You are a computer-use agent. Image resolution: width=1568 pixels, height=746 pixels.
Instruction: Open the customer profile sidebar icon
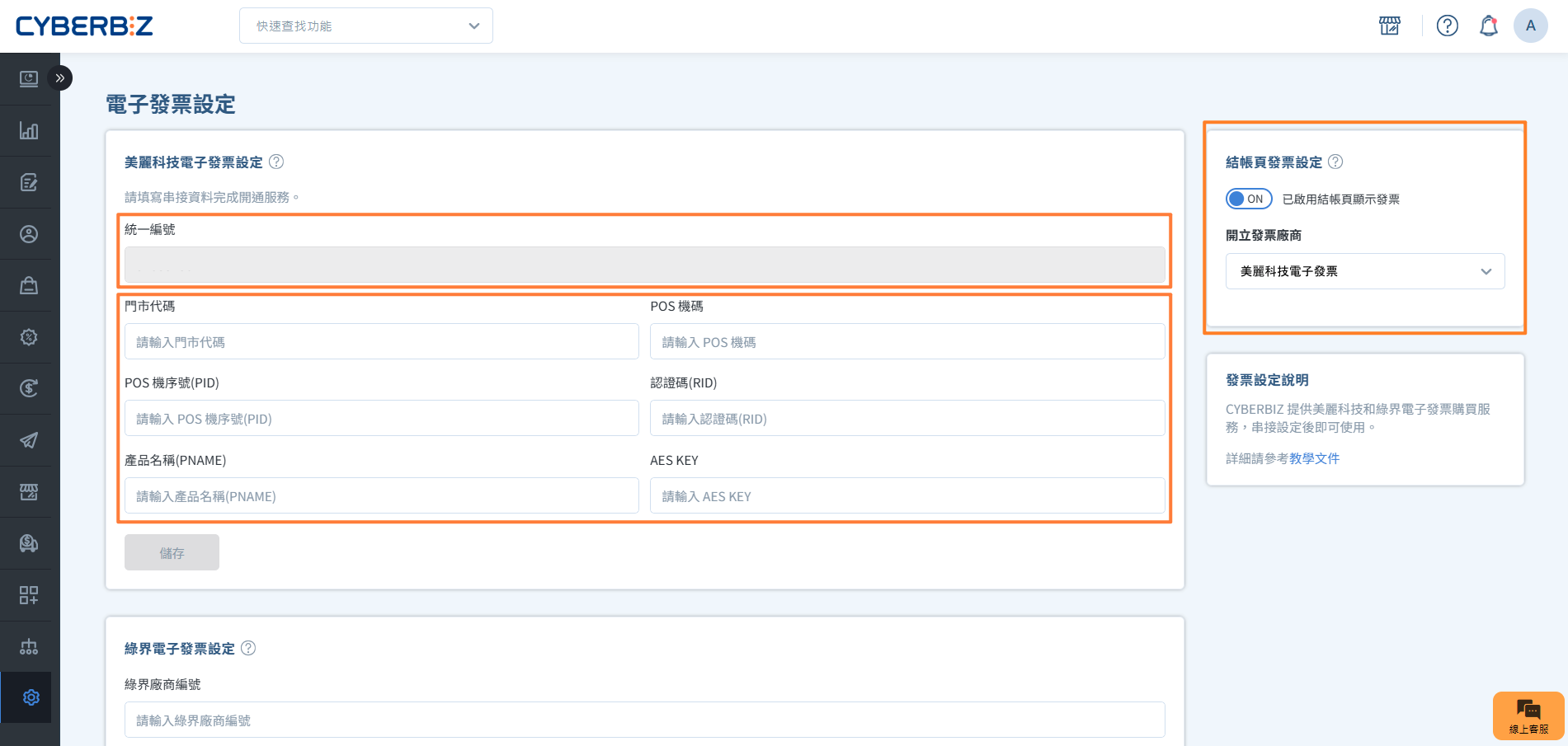pyautogui.click(x=29, y=234)
